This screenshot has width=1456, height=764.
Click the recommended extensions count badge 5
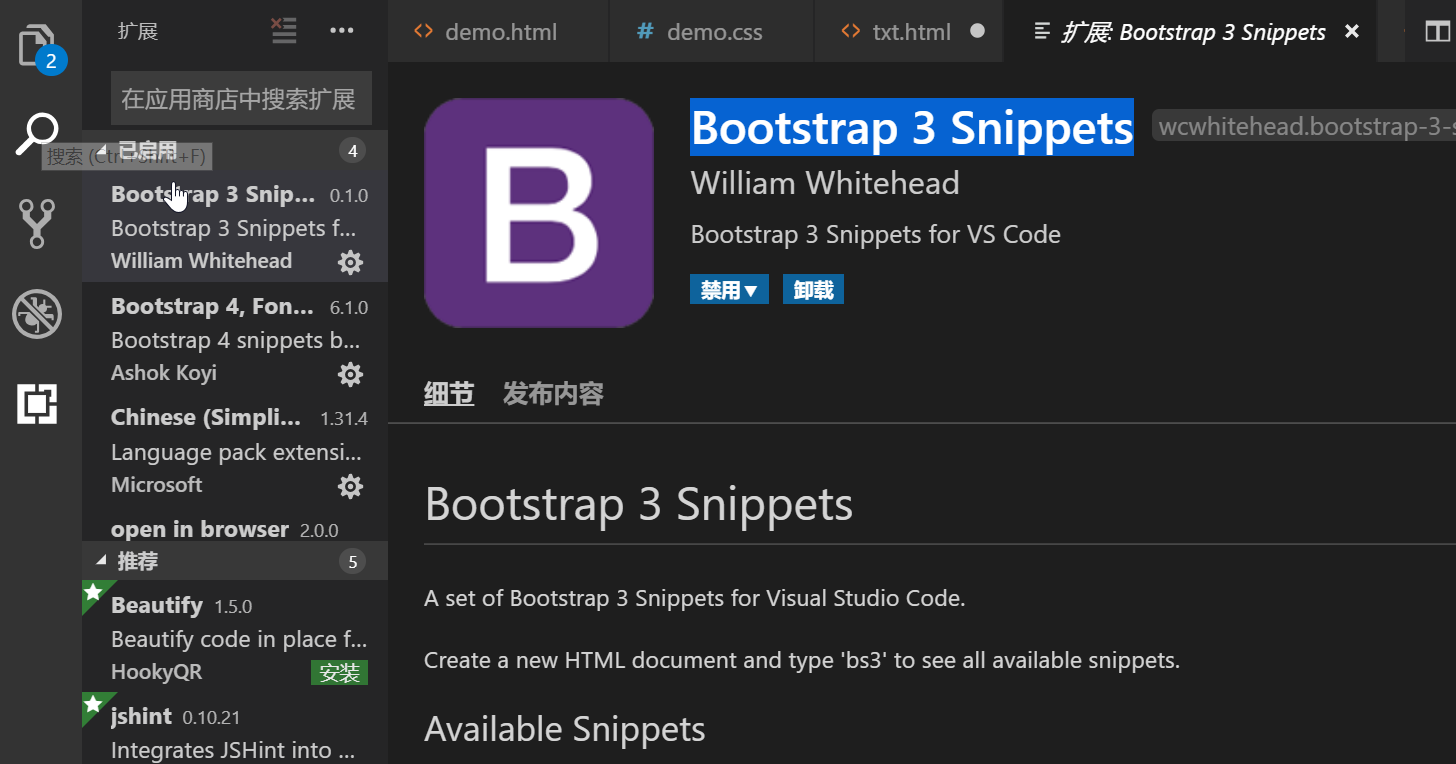click(352, 562)
